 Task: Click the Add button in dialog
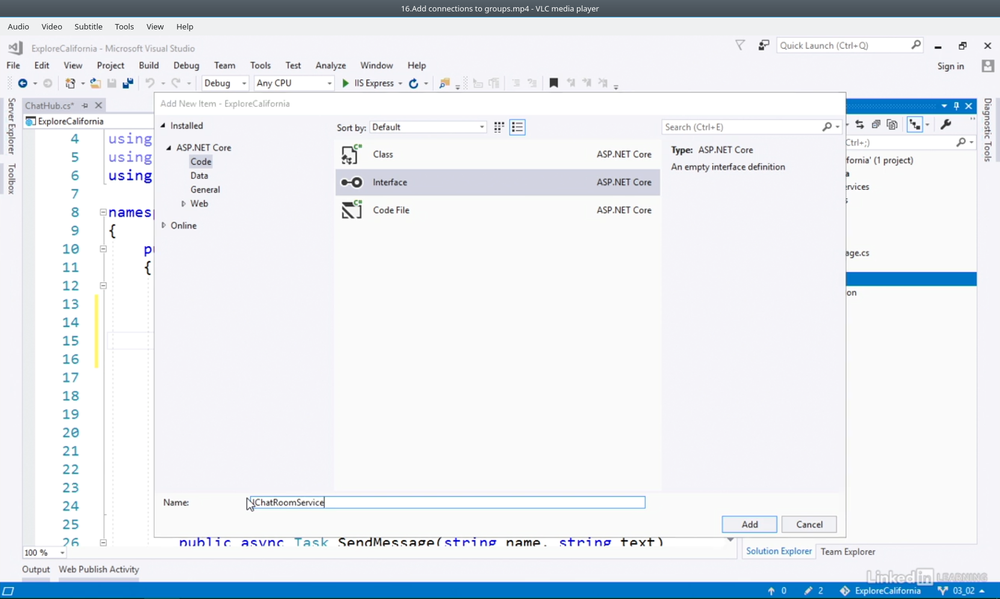(x=749, y=524)
